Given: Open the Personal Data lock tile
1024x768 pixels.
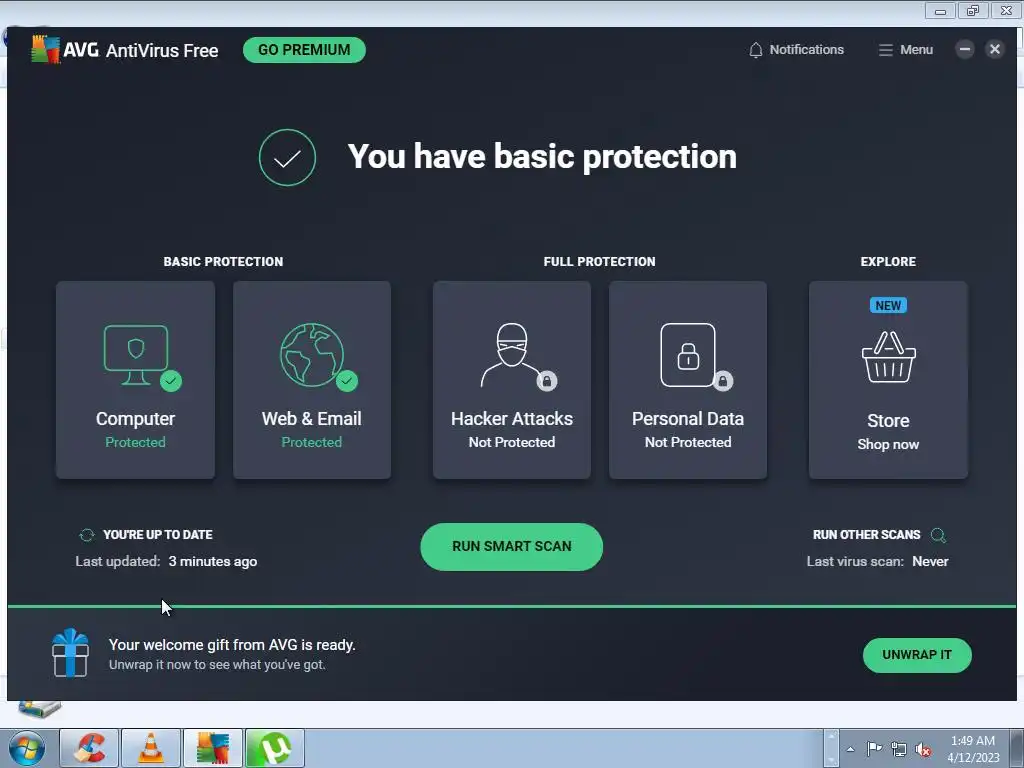Looking at the screenshot, I should click(x=688, y=380).
